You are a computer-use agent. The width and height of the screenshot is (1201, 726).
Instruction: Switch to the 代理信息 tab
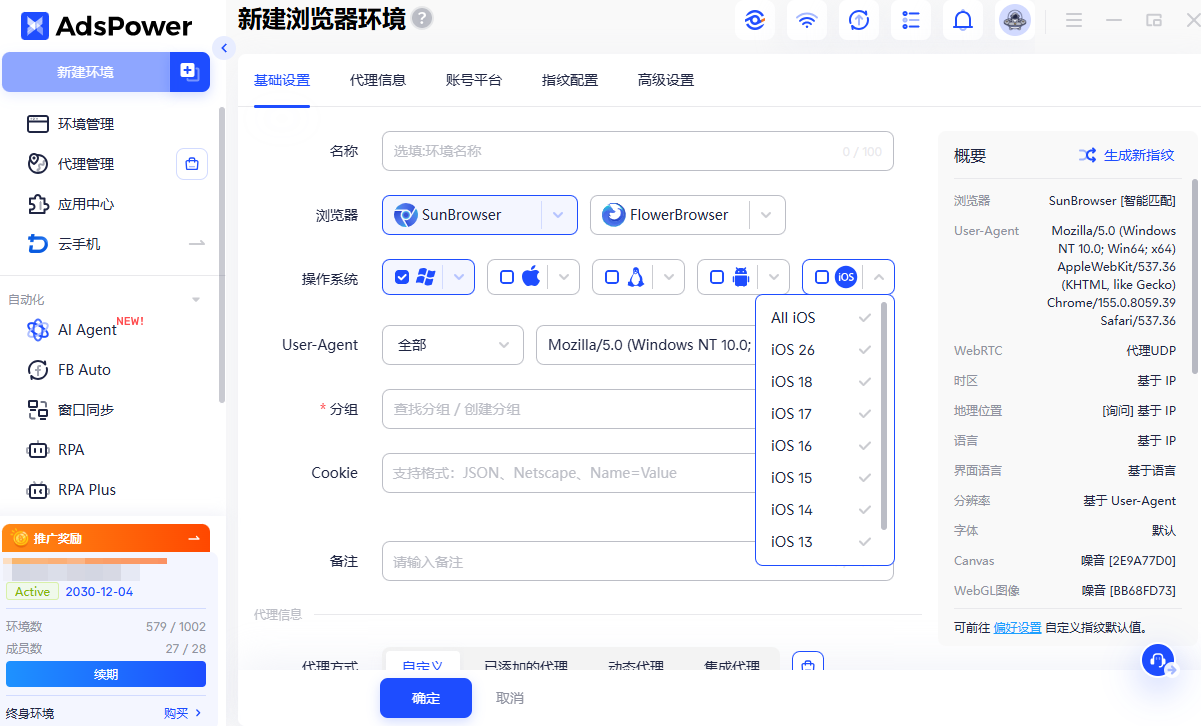(378, 80)
